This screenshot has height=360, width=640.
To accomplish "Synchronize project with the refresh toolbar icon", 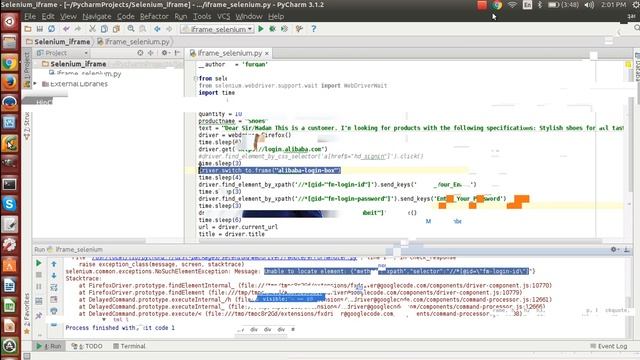I will (51, 29).
